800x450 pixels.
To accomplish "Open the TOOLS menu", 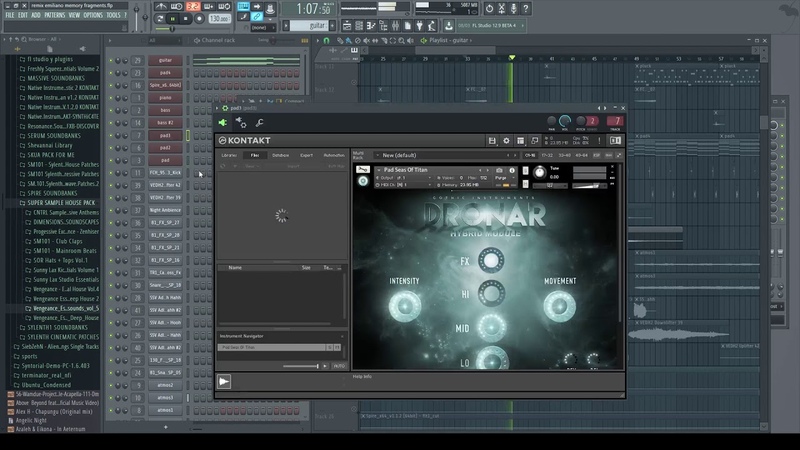I will pyautogui.click(x=113, y=15).
